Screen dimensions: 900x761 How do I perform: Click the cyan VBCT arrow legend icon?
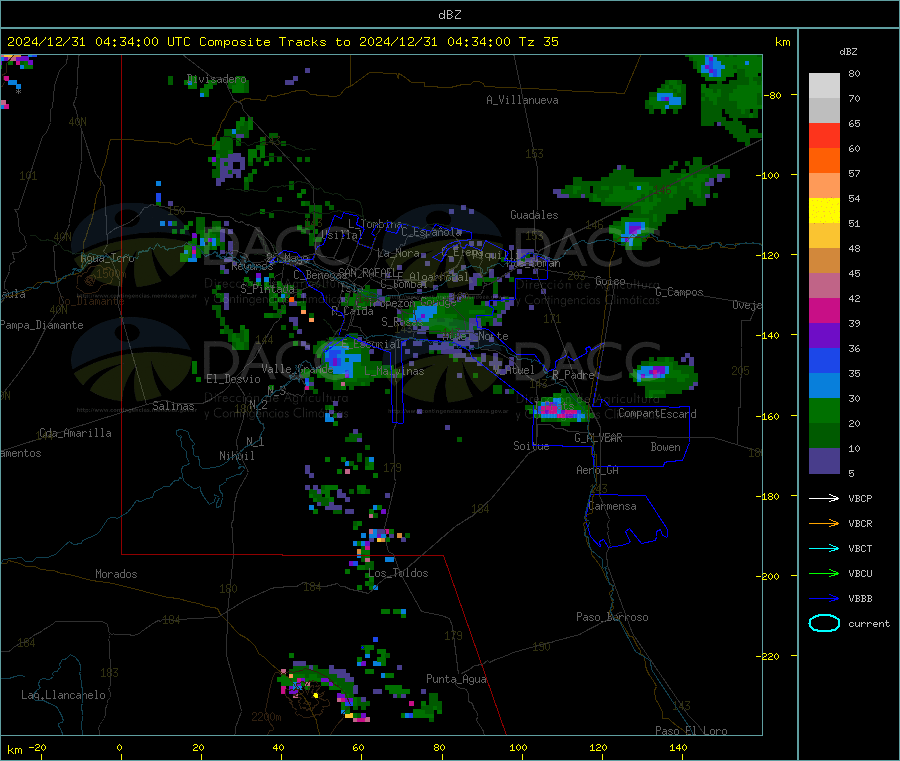pos(824,548)
